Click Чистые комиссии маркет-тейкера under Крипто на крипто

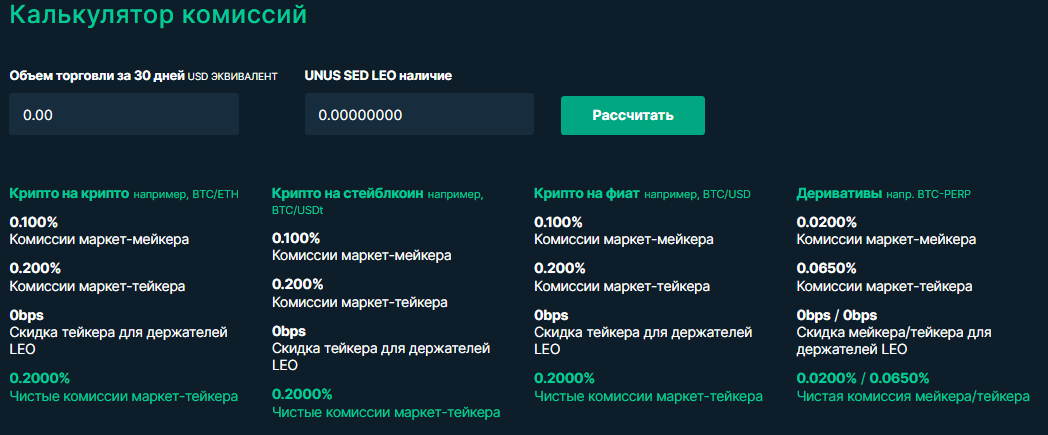tap(124, 396)
